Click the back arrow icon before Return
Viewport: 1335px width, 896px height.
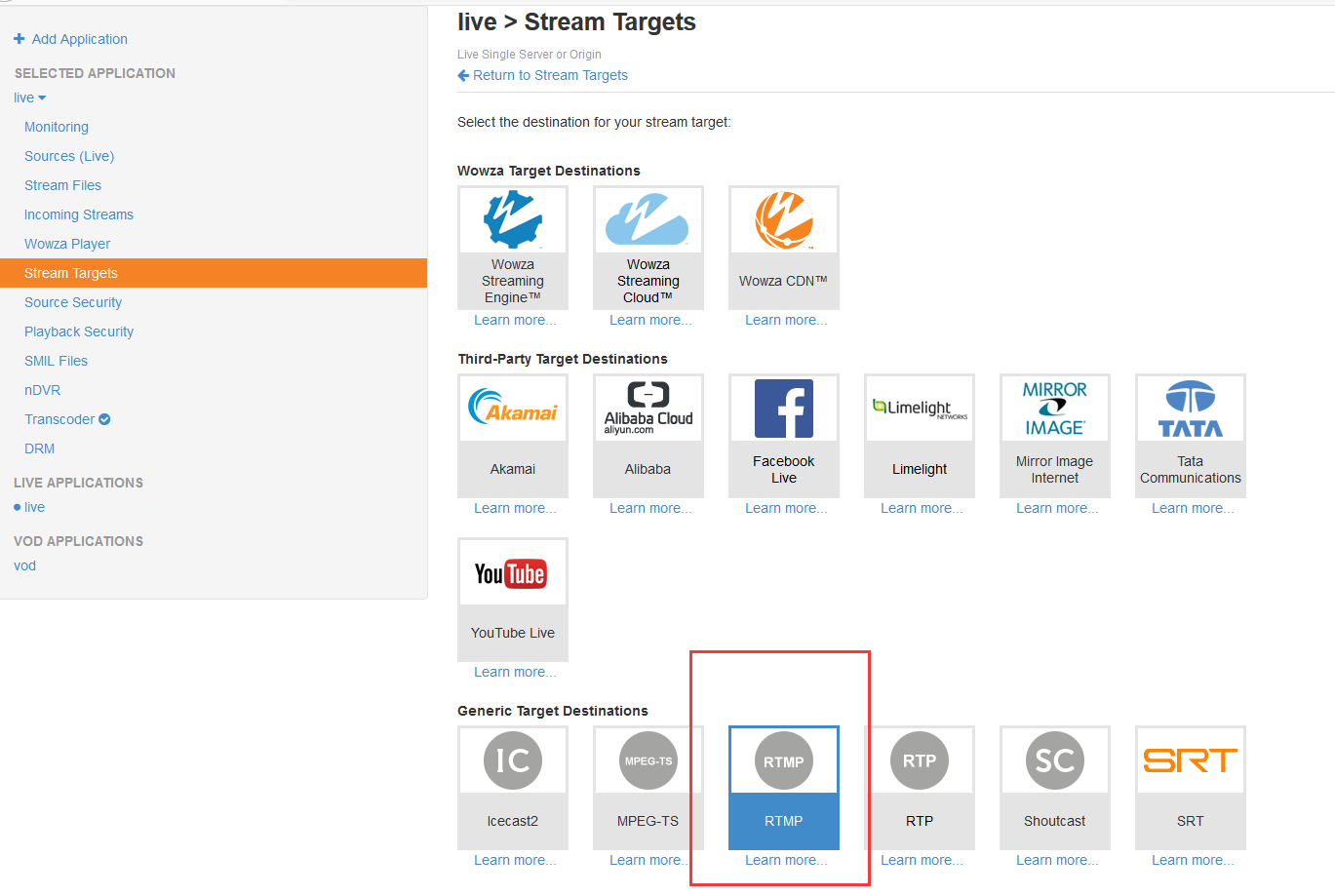coord(463,75)
